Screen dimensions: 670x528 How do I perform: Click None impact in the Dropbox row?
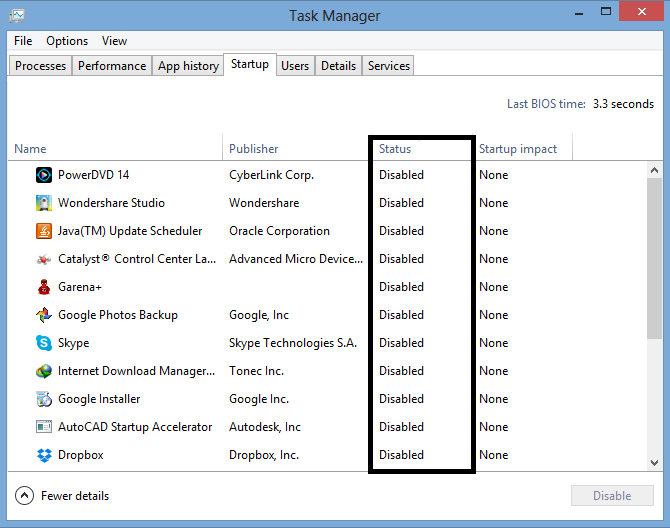click(x=494, y=455)
